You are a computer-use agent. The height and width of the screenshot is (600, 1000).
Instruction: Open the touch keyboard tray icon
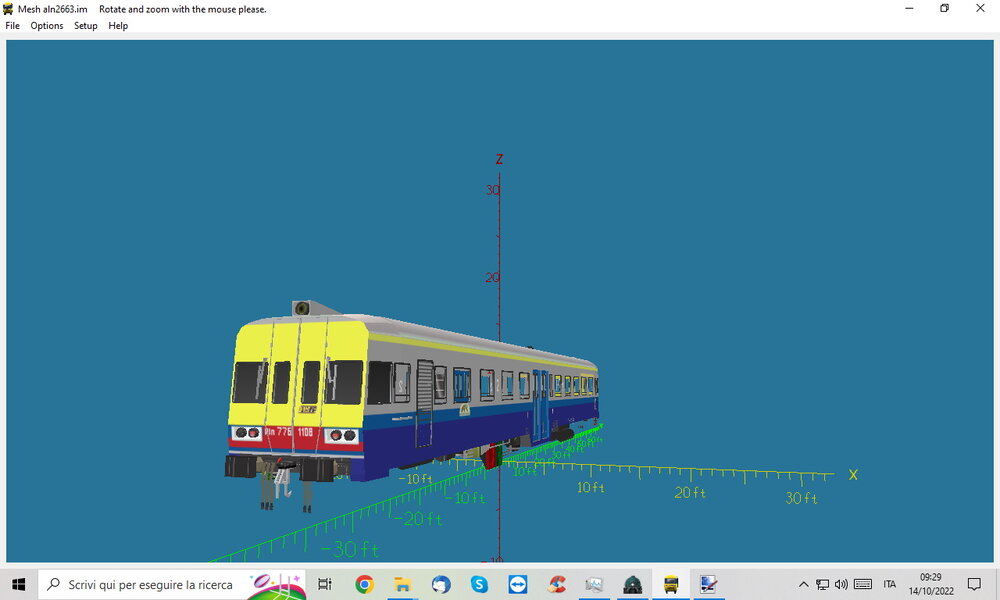[863, 584]
